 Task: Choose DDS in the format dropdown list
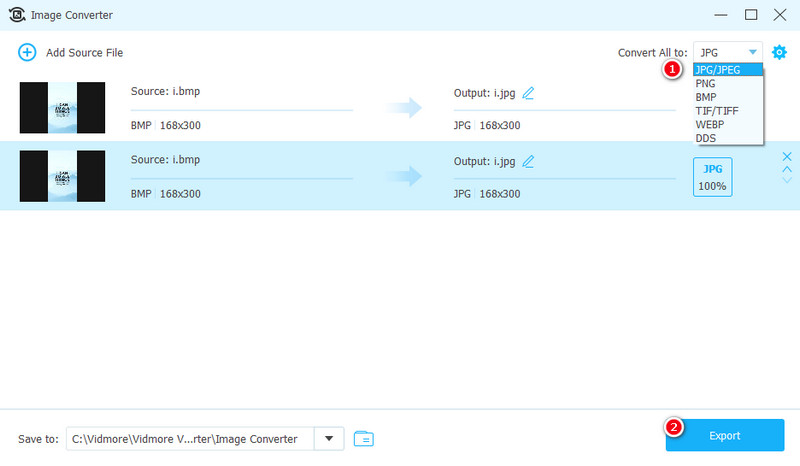[x=706, y=137]
